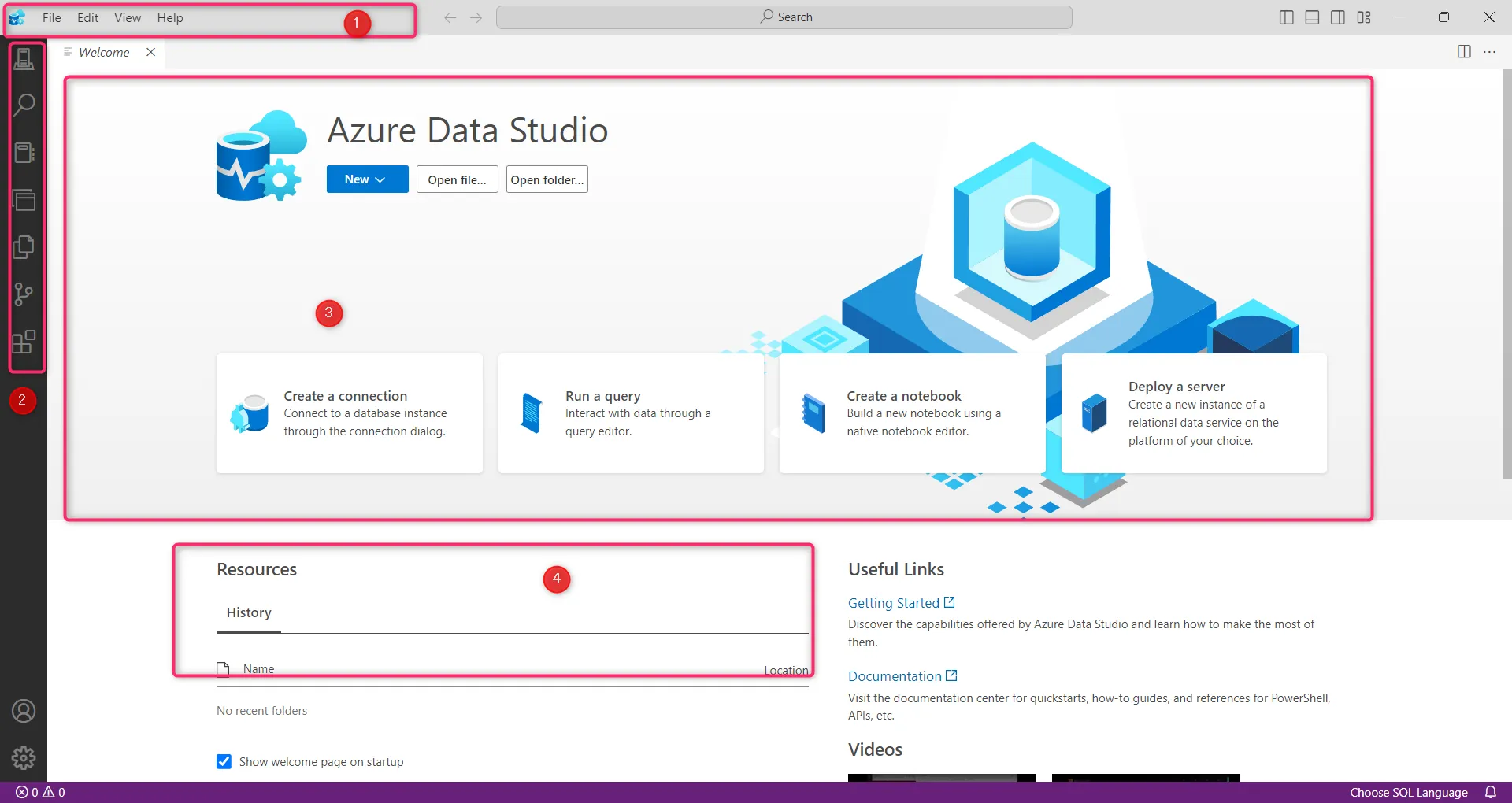Open the Source Control view
1512x803 pixels.
pos(24,294)
